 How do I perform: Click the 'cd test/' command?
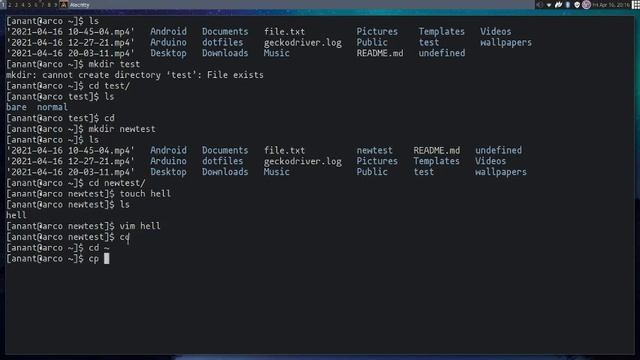click(x=109, y=86)
